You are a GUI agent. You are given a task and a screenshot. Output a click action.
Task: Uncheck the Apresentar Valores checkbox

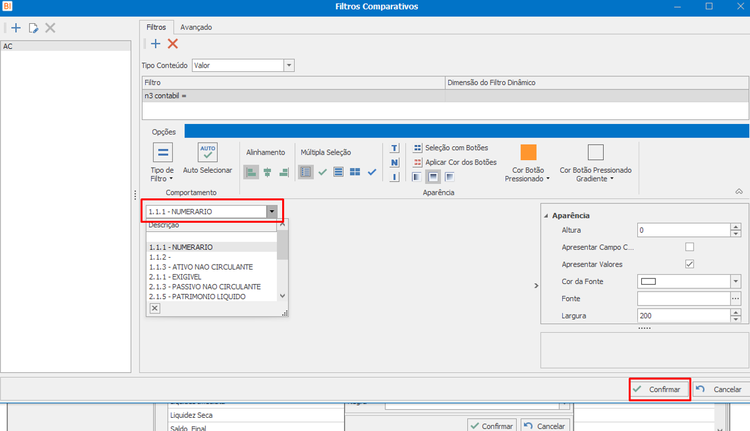689,264
